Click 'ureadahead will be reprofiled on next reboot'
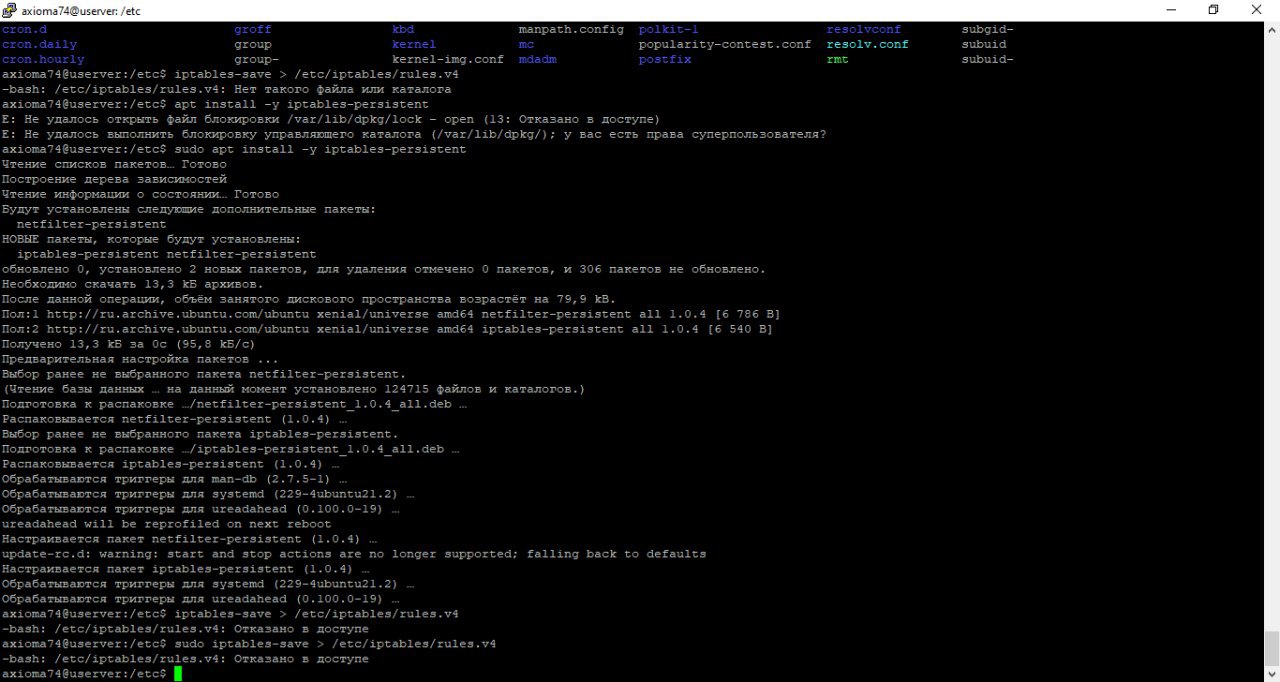Viewport: 1280px width, 682px height. pos(166,524)
